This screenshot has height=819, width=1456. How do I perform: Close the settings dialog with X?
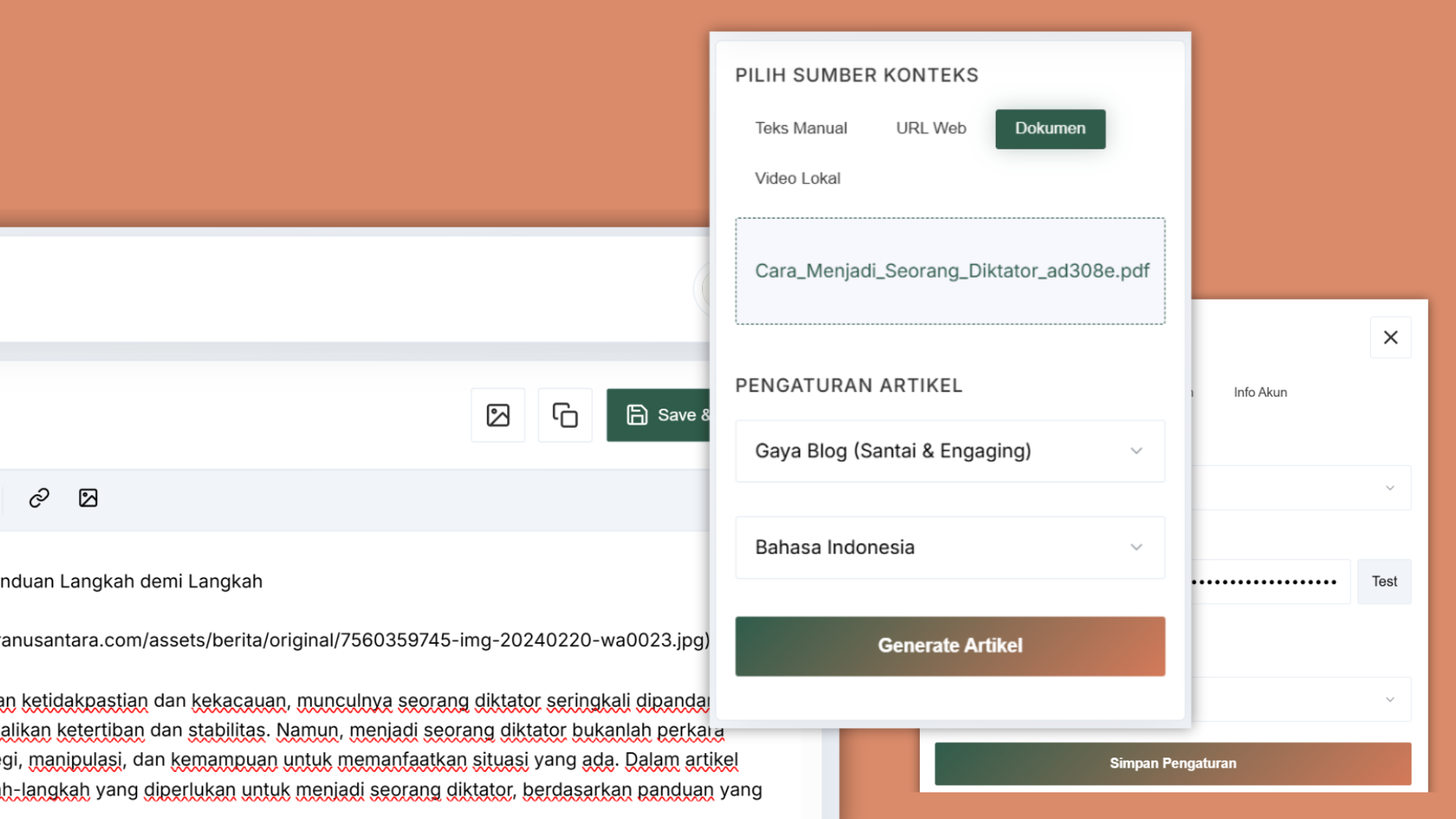[x=1390, y=337]
